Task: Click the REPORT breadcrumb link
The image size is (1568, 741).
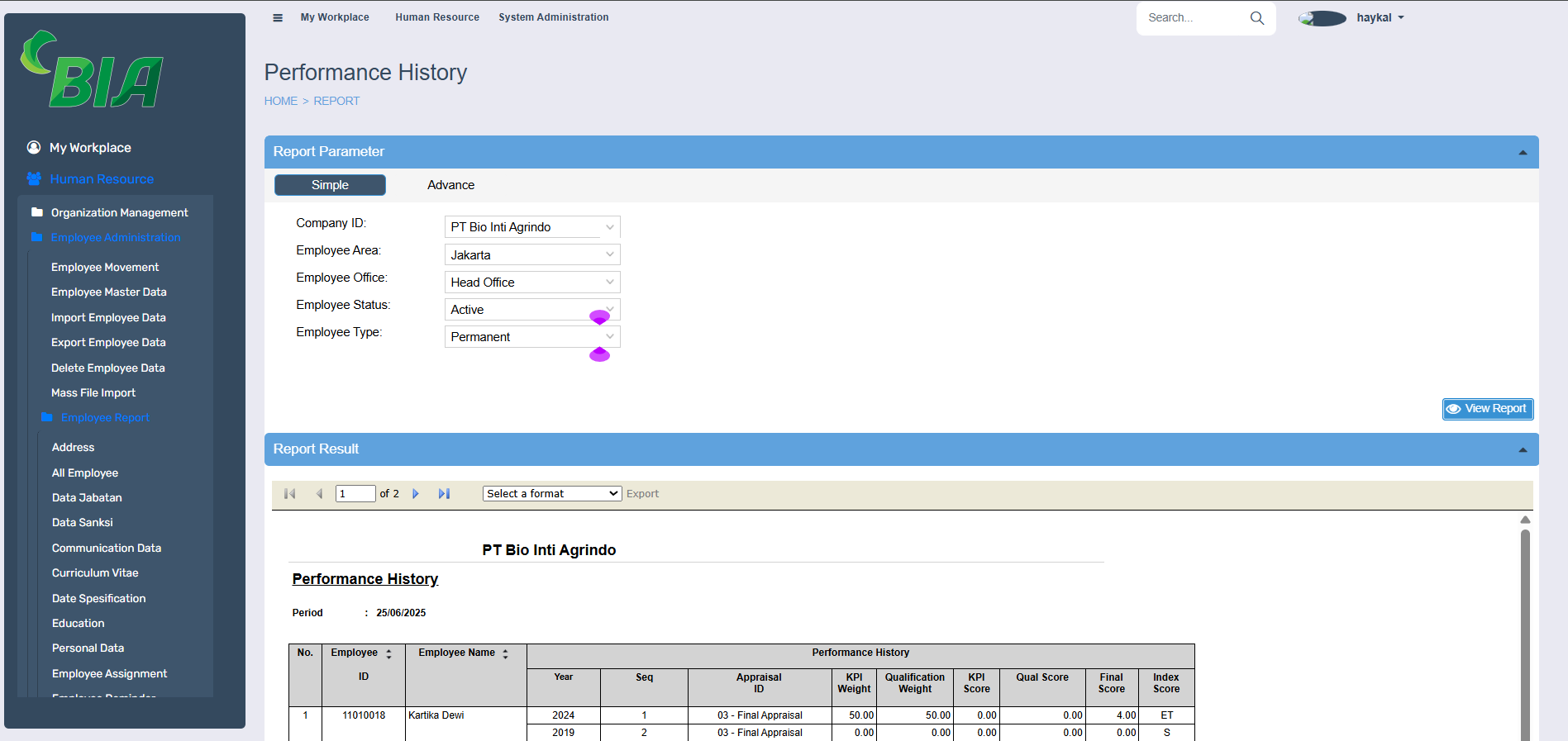Action: (336, 101)
